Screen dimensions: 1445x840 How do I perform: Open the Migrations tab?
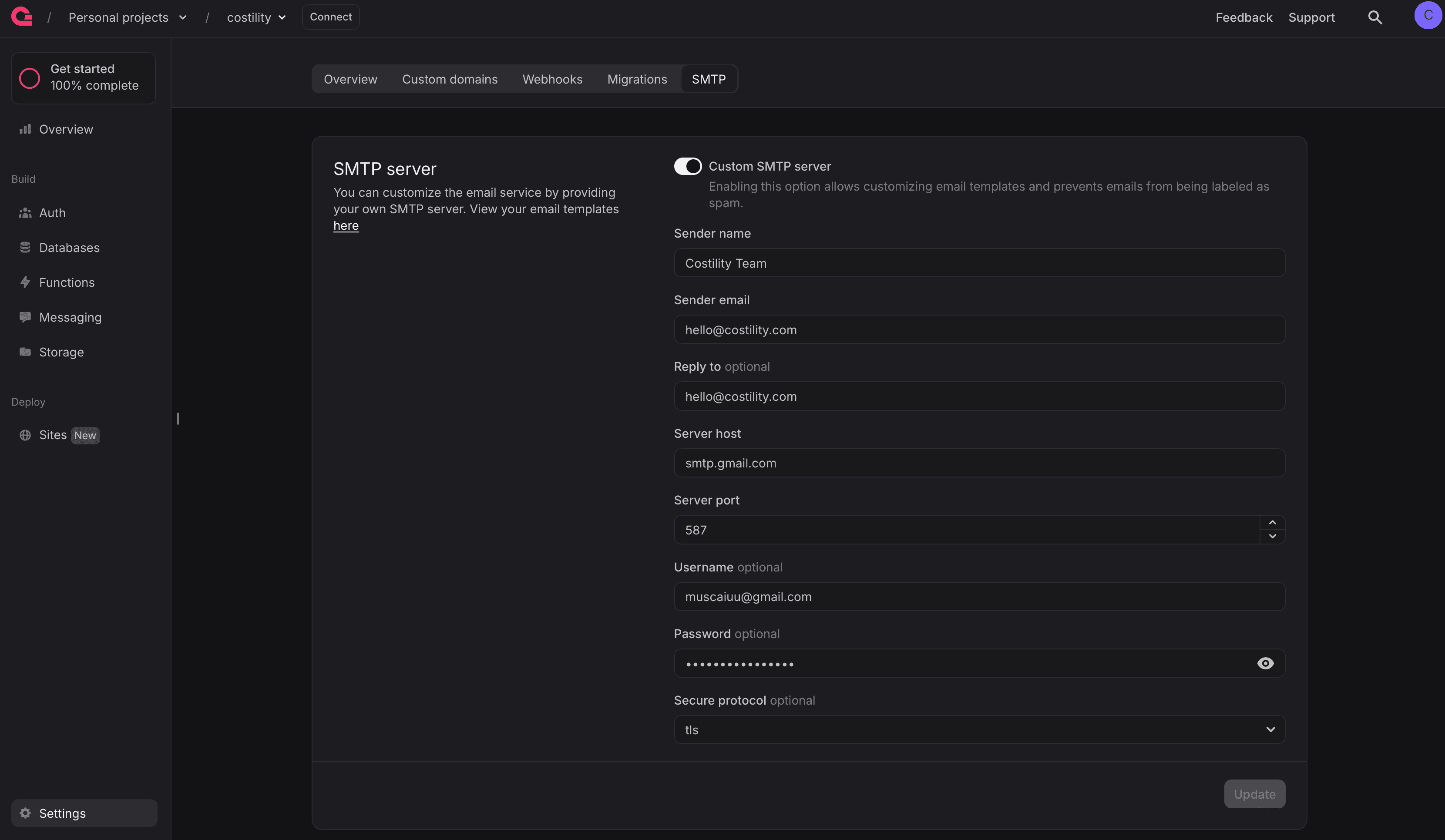pos(637,79)
